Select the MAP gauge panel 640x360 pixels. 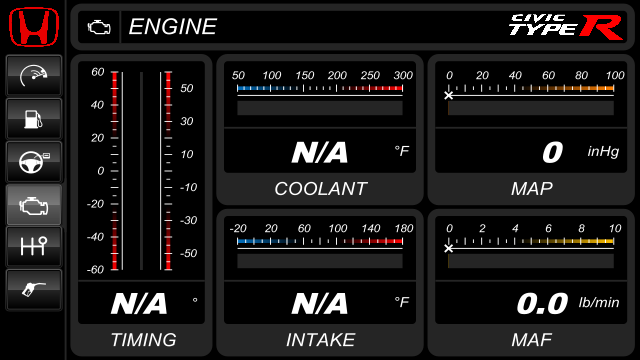531,129
